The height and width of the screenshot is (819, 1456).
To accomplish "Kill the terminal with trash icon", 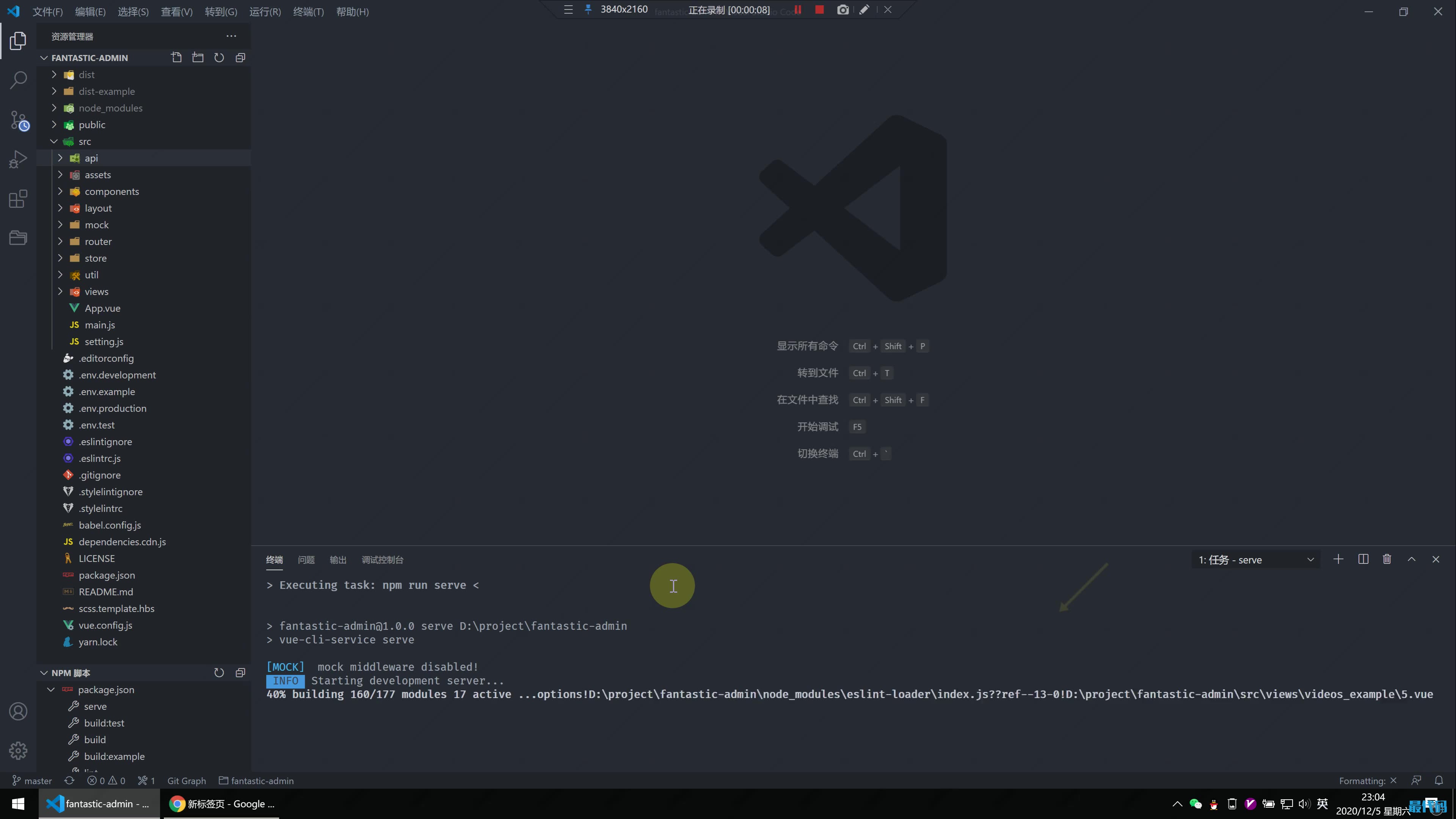I will pyautogui.click(x=1387, y=559).
